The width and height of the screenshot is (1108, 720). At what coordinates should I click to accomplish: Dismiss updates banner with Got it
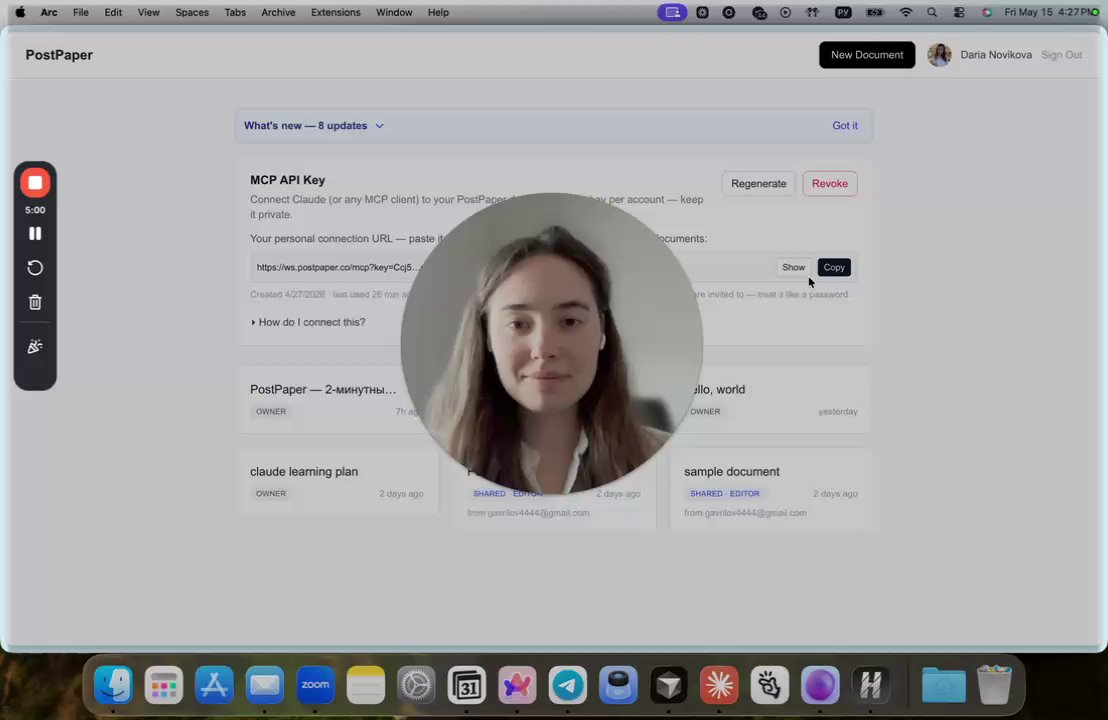click(844, 125)
